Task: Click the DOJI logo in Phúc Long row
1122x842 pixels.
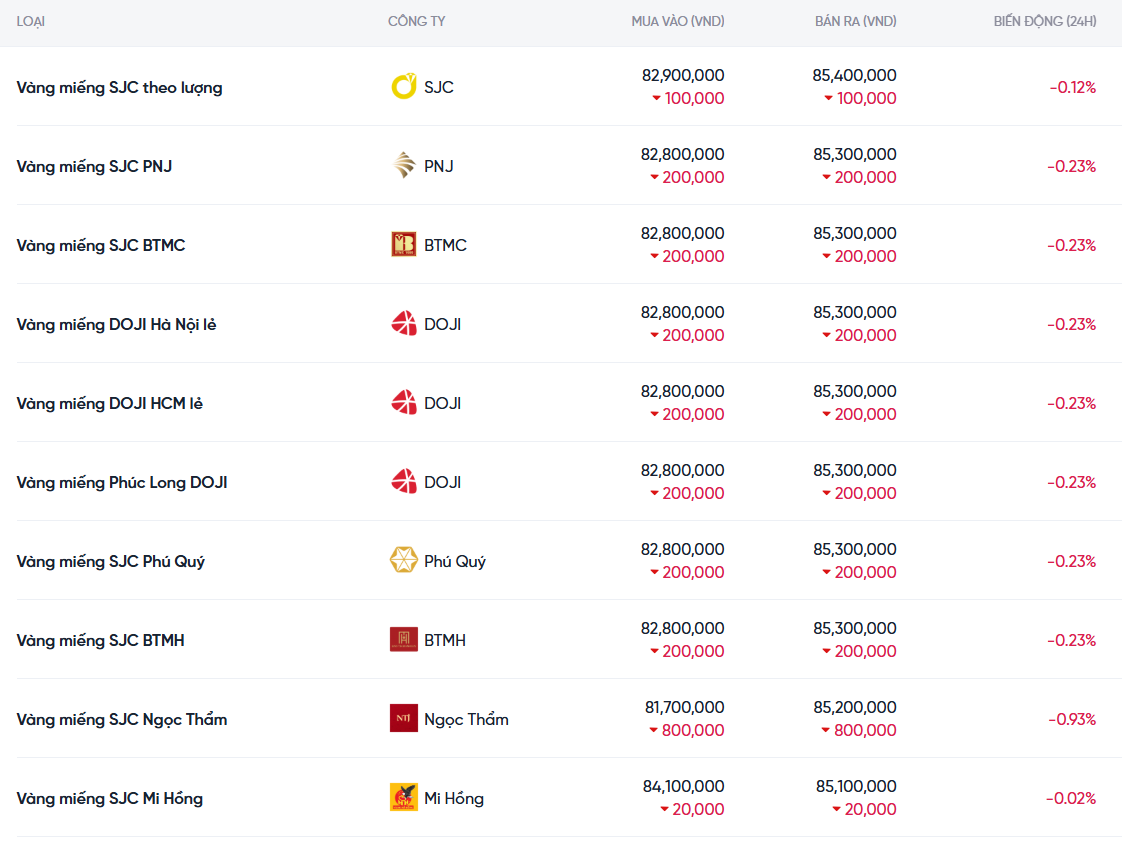Action: tap(403, 482)
